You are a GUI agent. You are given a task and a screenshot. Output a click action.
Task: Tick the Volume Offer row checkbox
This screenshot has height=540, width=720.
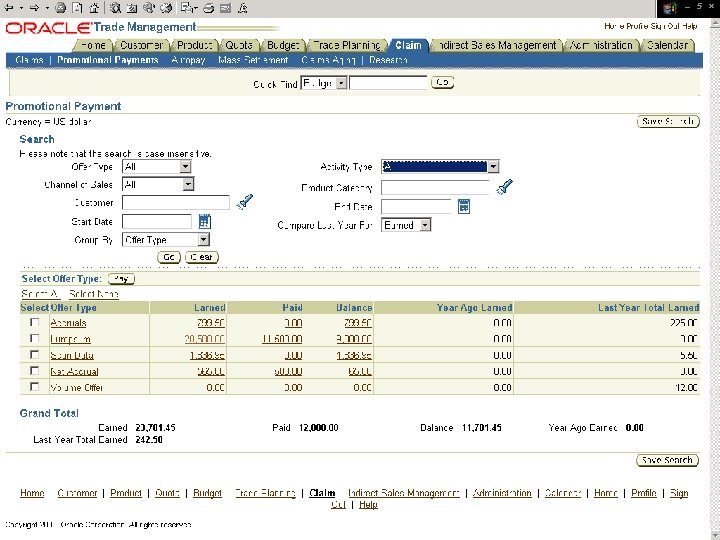coord(34,387)
